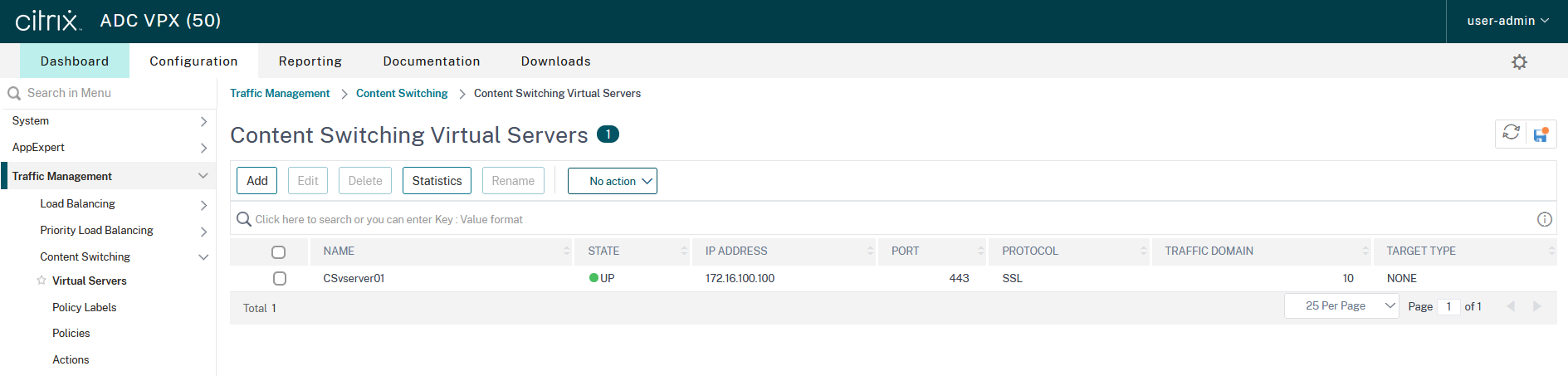The width and height of the screenshot is (1568, 376).
Task: Click the Virtual Servers favorite star
Action: [x=42, y=281]
